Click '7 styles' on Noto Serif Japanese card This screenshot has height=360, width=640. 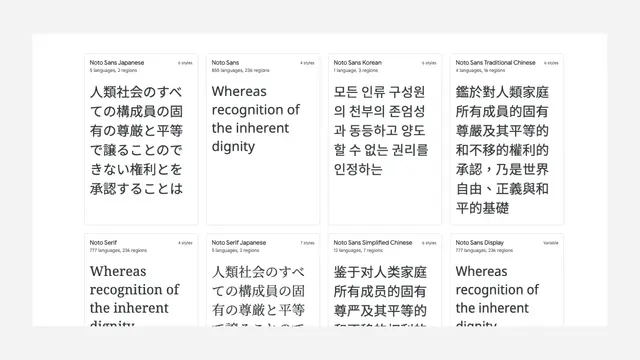(307, 243)
